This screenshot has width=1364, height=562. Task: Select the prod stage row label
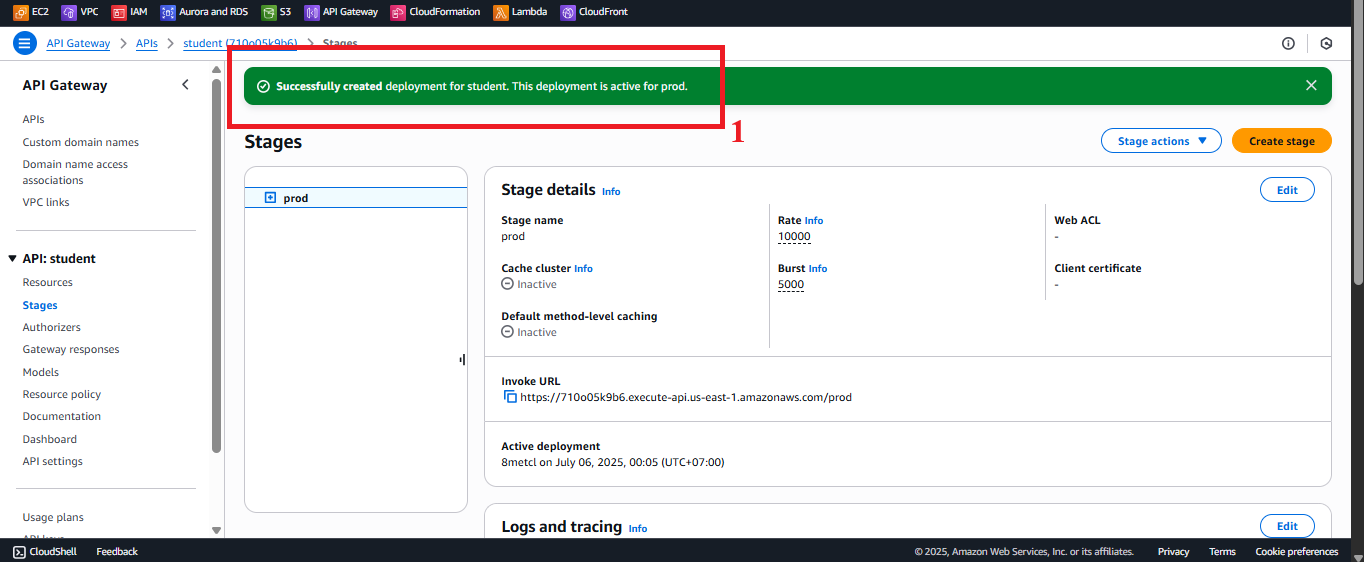[x=296, y=198]
